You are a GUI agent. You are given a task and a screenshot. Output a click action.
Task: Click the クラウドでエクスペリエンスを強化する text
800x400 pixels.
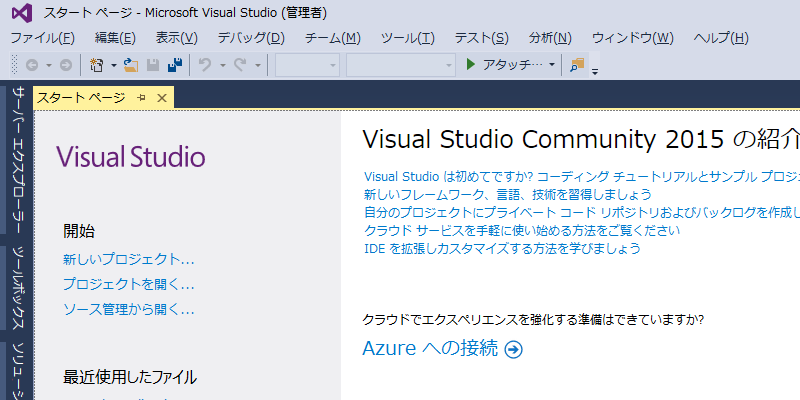click(533, 320)
